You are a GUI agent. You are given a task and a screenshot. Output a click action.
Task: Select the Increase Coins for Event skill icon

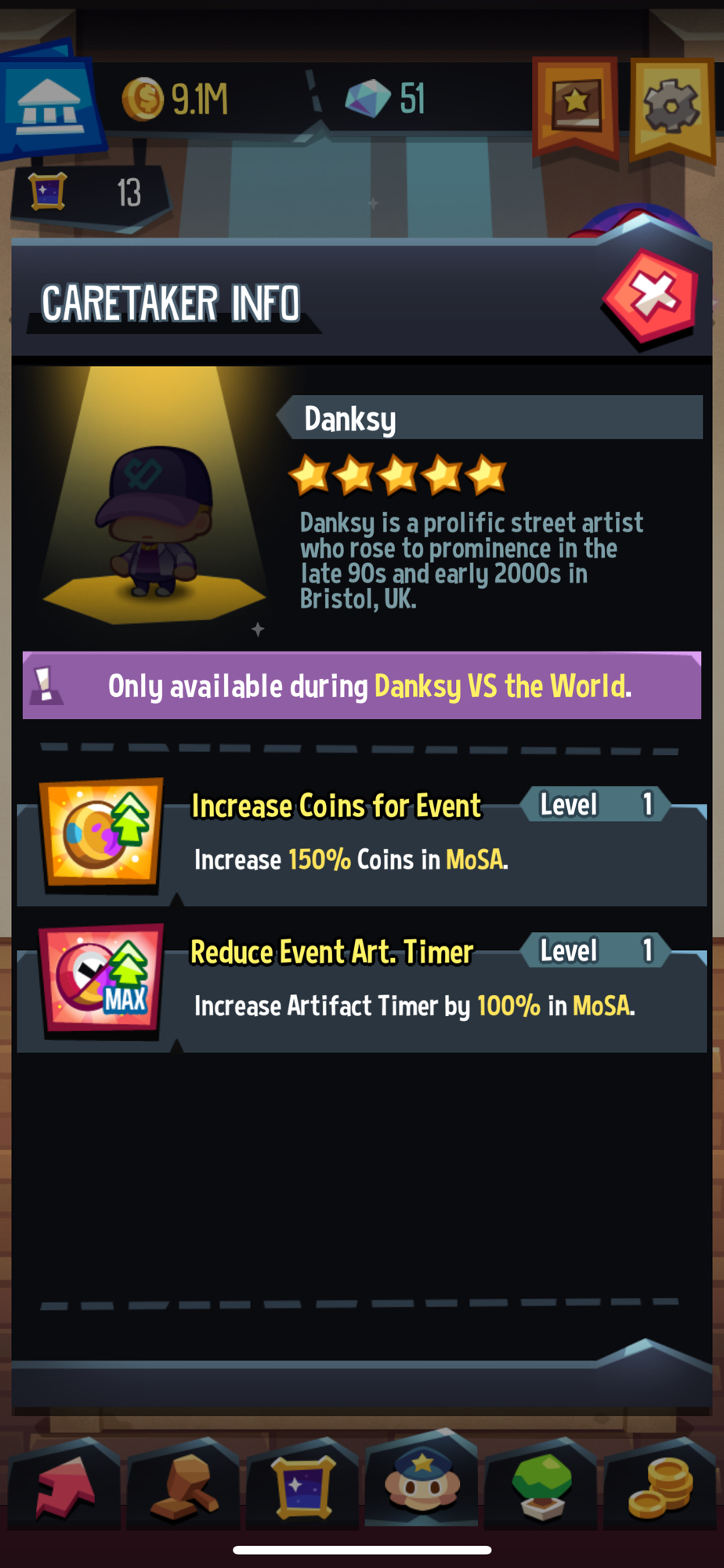pyautogui.click(x=103, y=834)
